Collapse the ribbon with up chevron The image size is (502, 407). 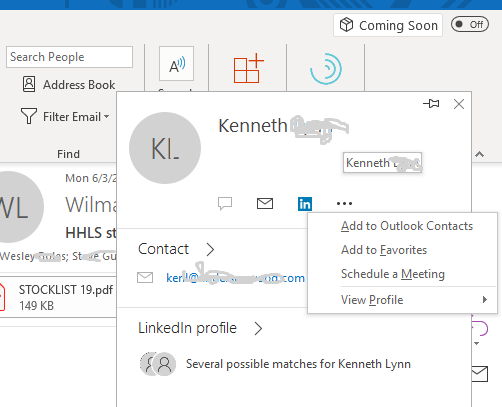click(x=479, y=154)
